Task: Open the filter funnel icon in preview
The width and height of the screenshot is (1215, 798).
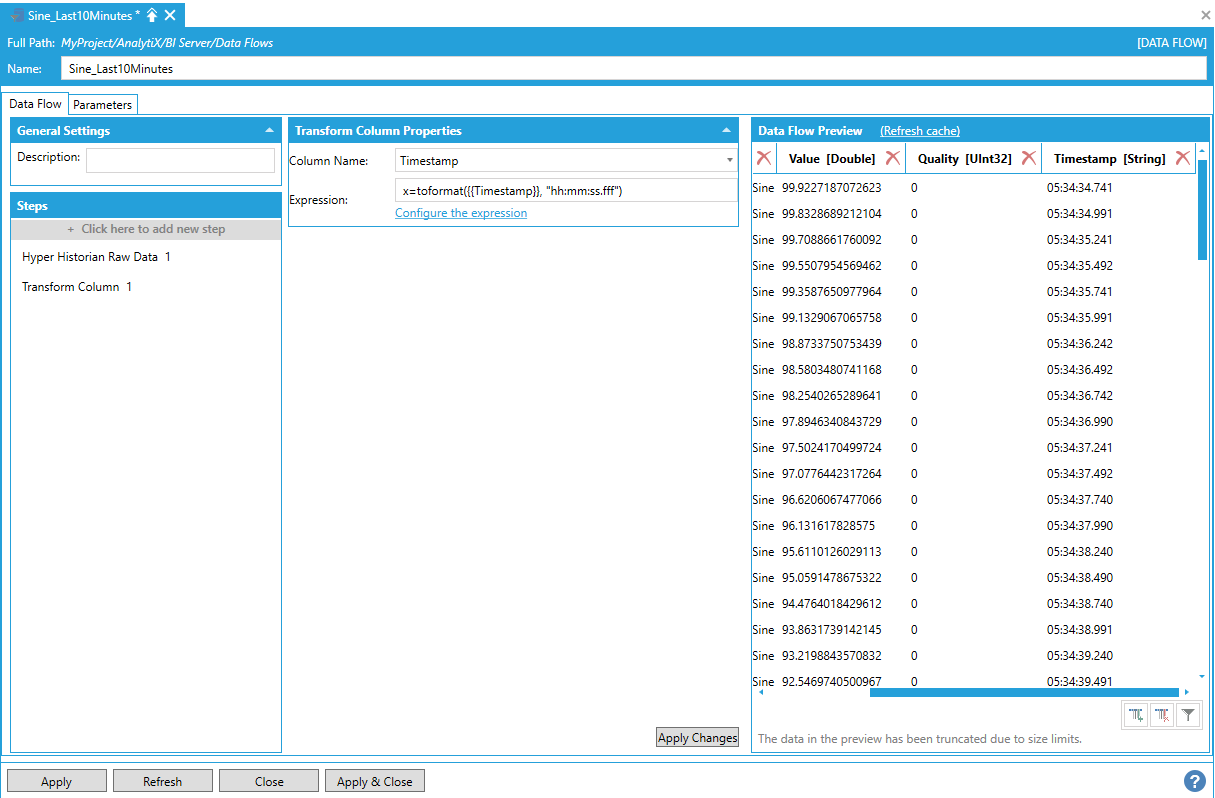Action: click(1187, 715)
